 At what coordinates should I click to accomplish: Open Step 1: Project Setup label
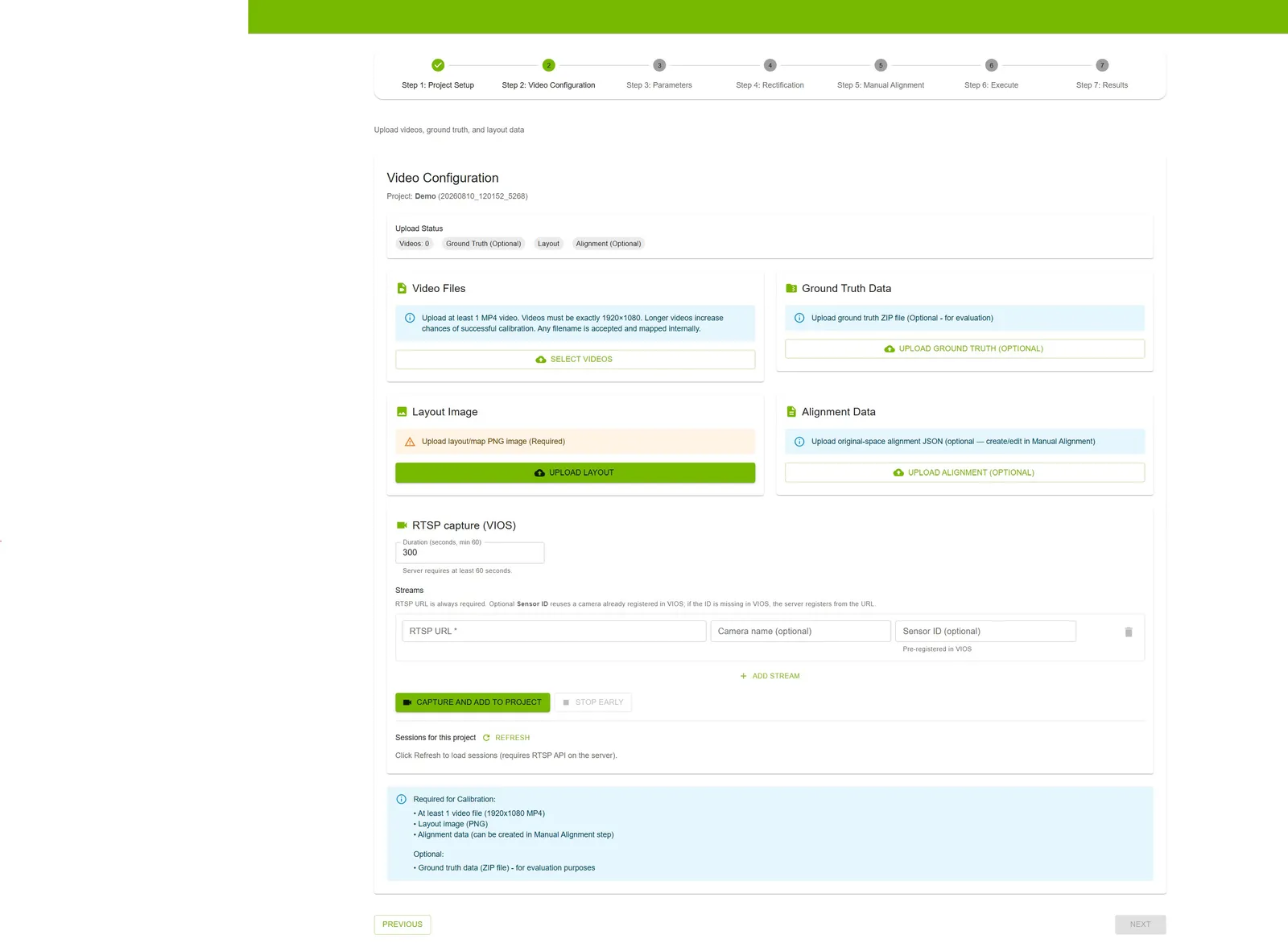tap(438, 85)
